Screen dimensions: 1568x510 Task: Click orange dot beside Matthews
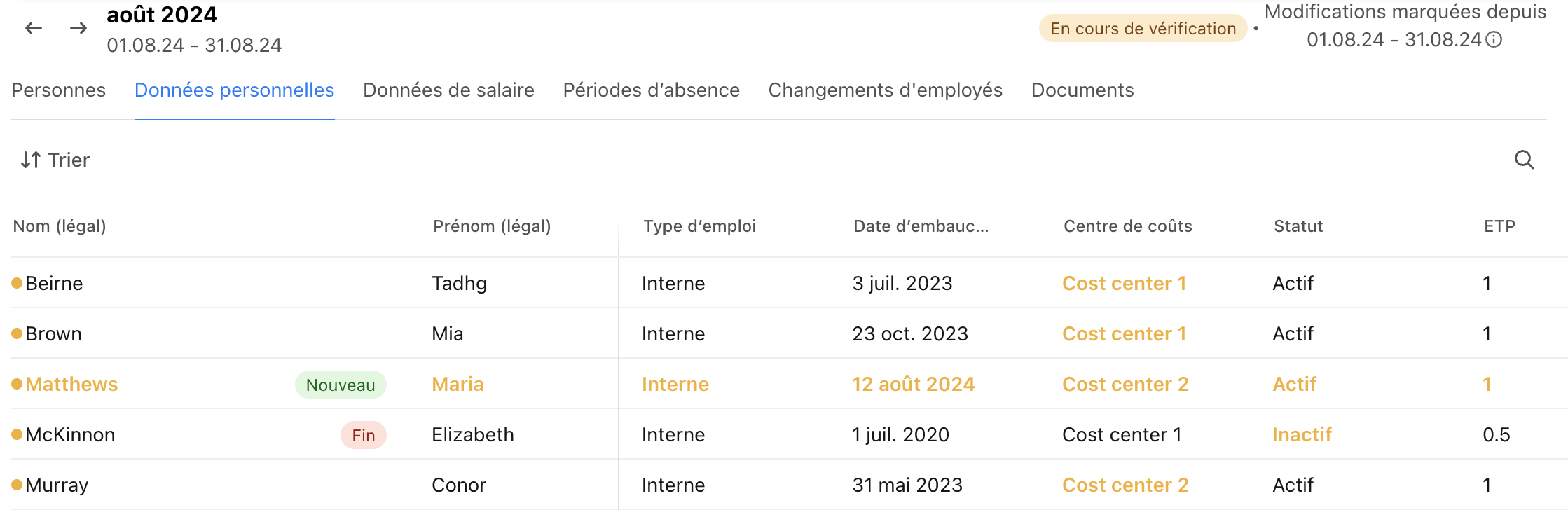coord(17,384)
